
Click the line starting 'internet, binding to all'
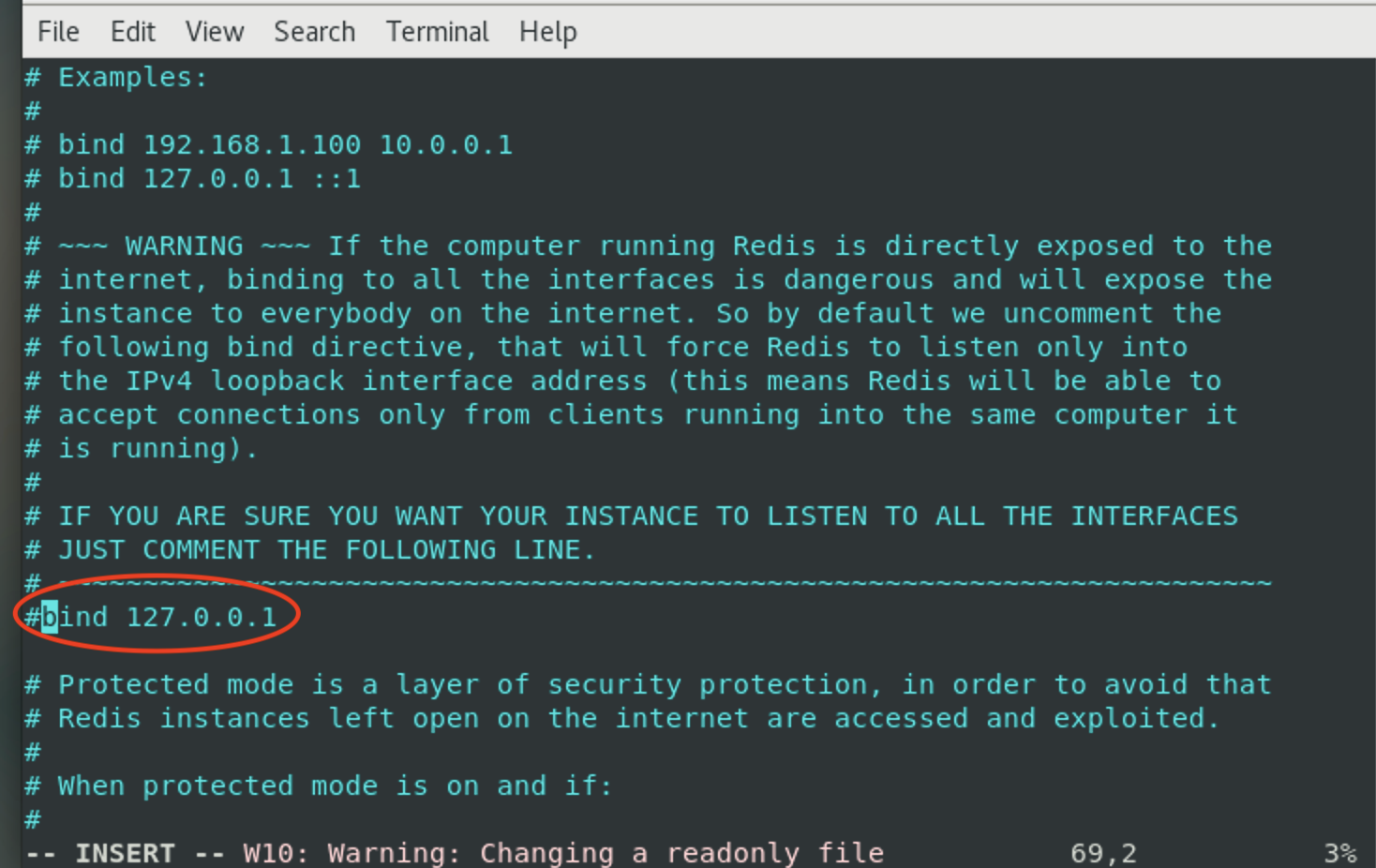(649, 279)
